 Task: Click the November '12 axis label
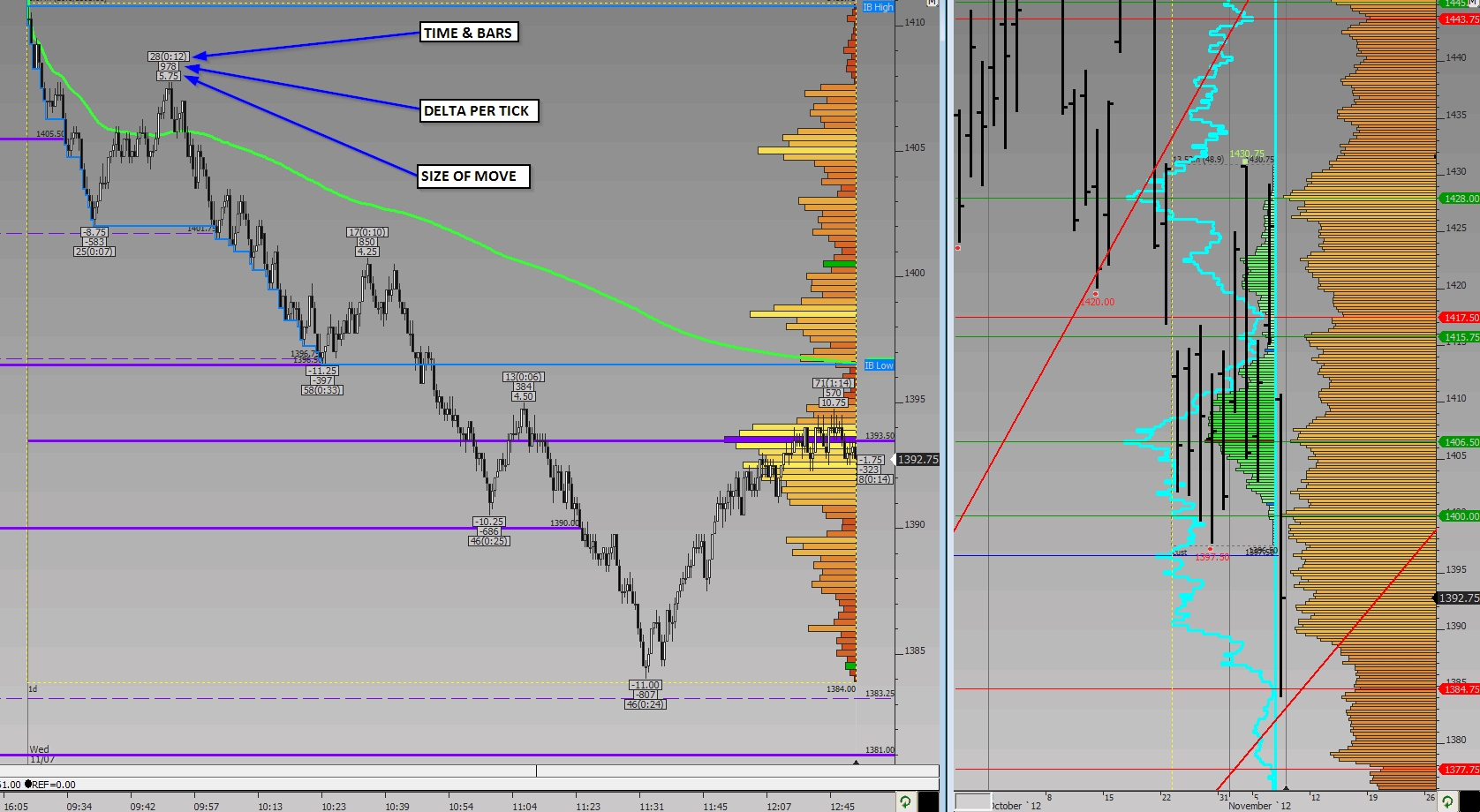coord(1258,806)
